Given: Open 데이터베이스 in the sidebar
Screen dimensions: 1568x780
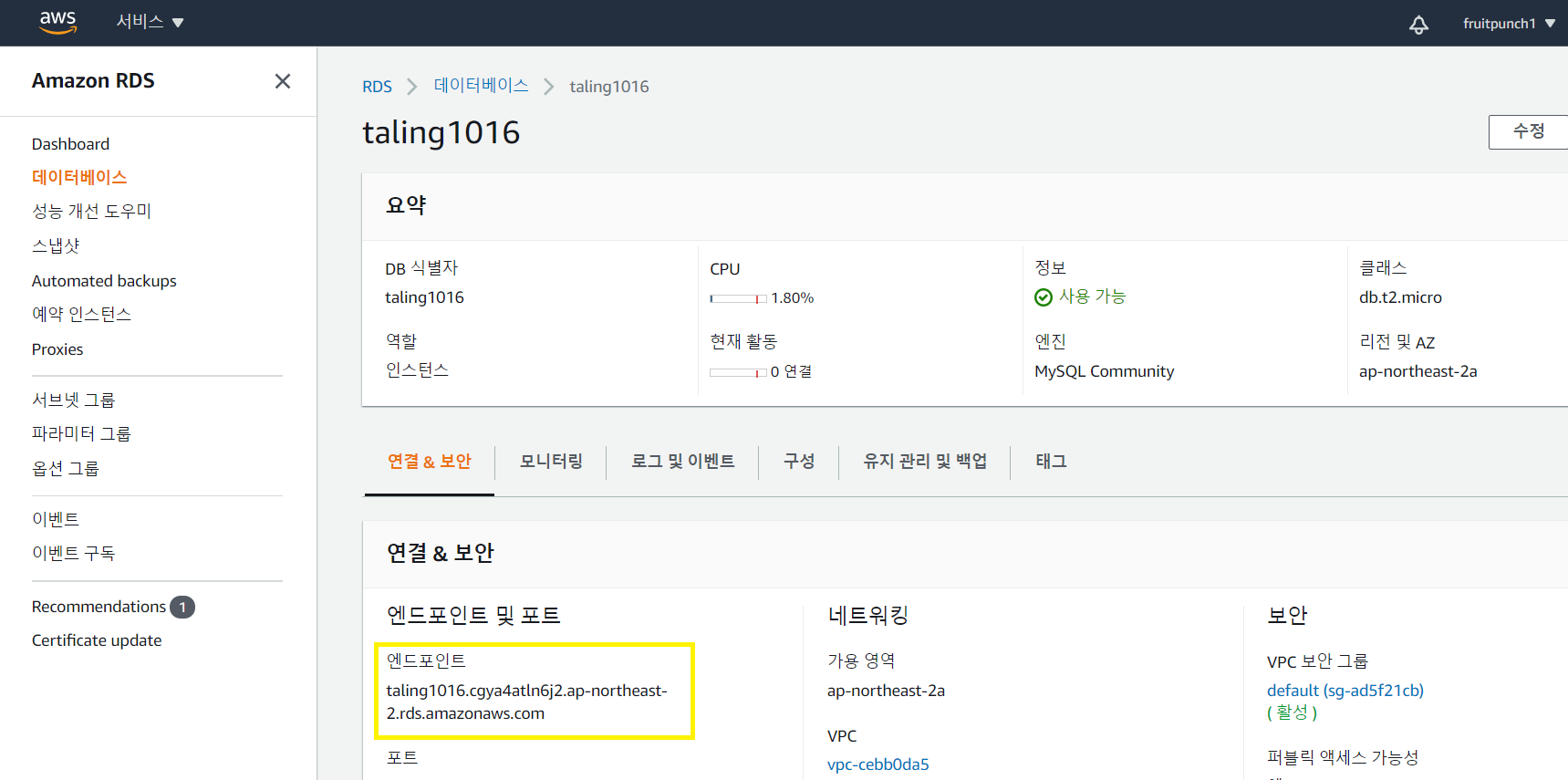Looking at the screenshot, I should pos(79,177).
